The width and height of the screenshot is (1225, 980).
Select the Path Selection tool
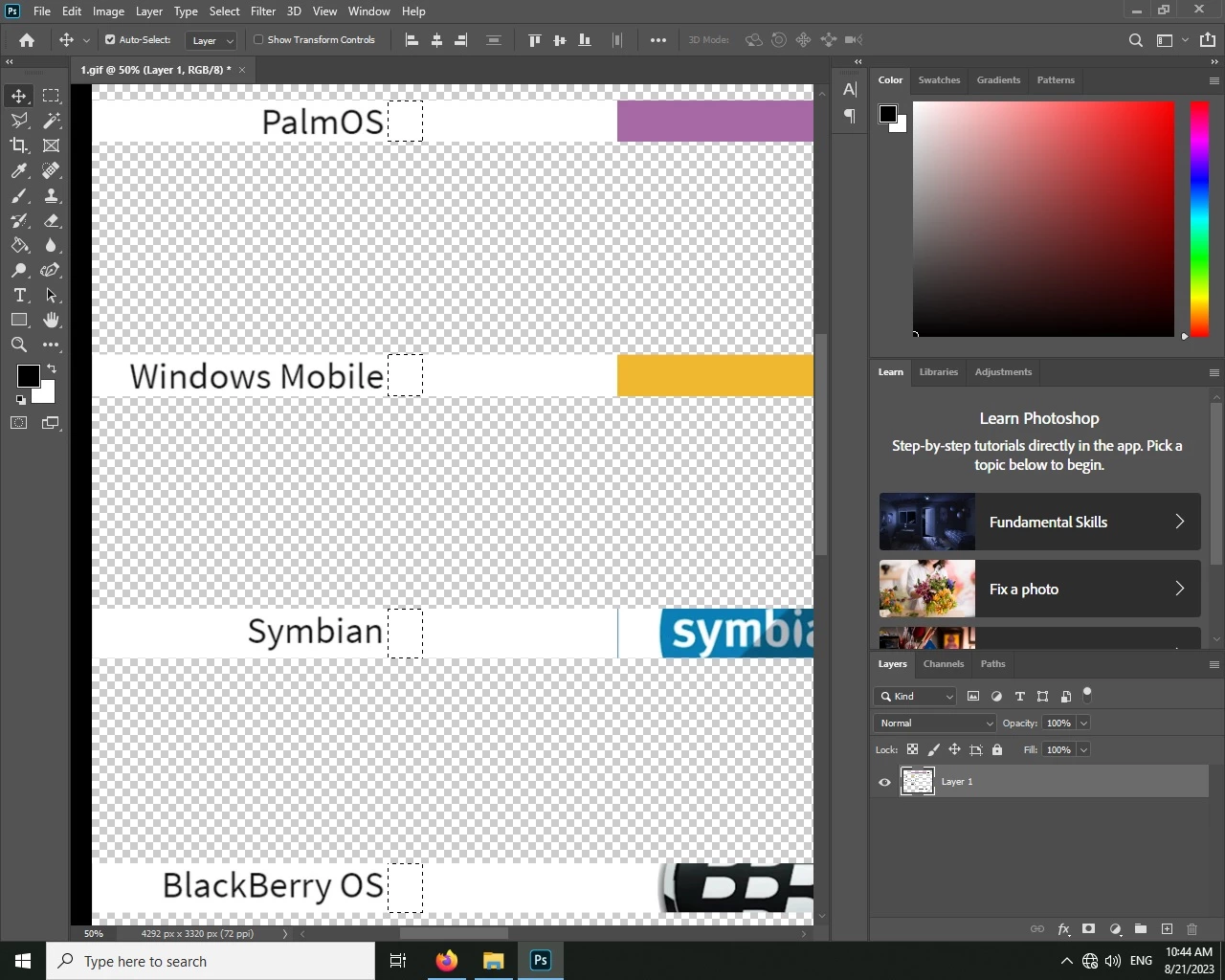pos(51,295)
